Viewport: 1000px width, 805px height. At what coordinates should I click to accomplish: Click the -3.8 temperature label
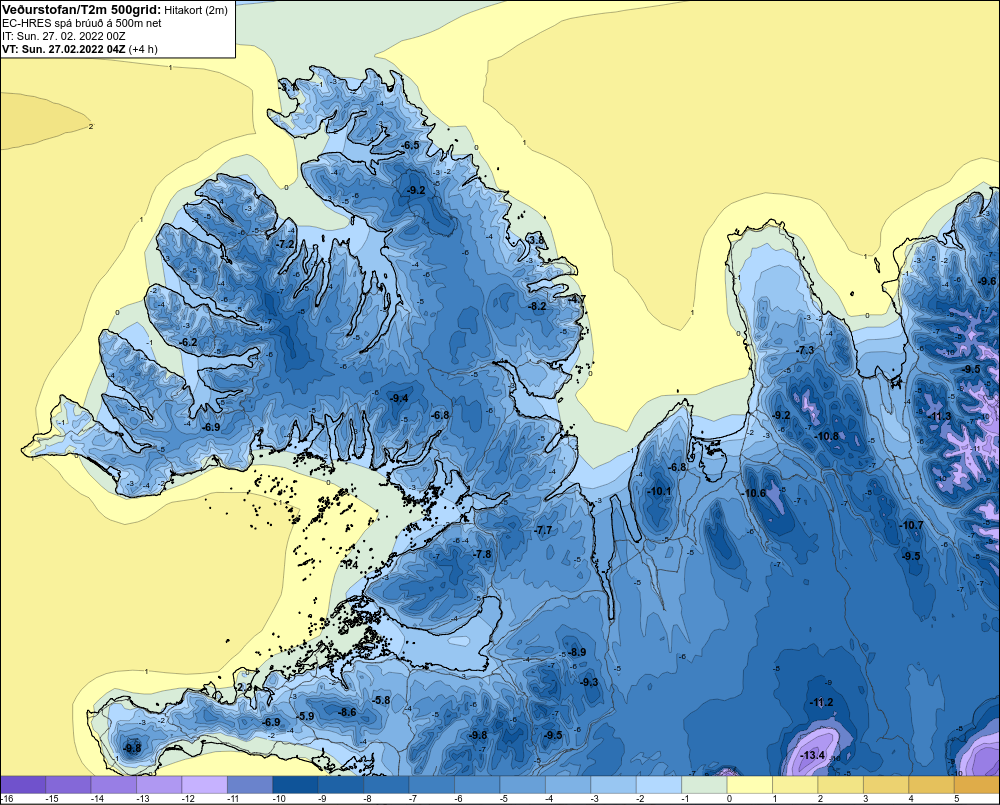point(536,240)
